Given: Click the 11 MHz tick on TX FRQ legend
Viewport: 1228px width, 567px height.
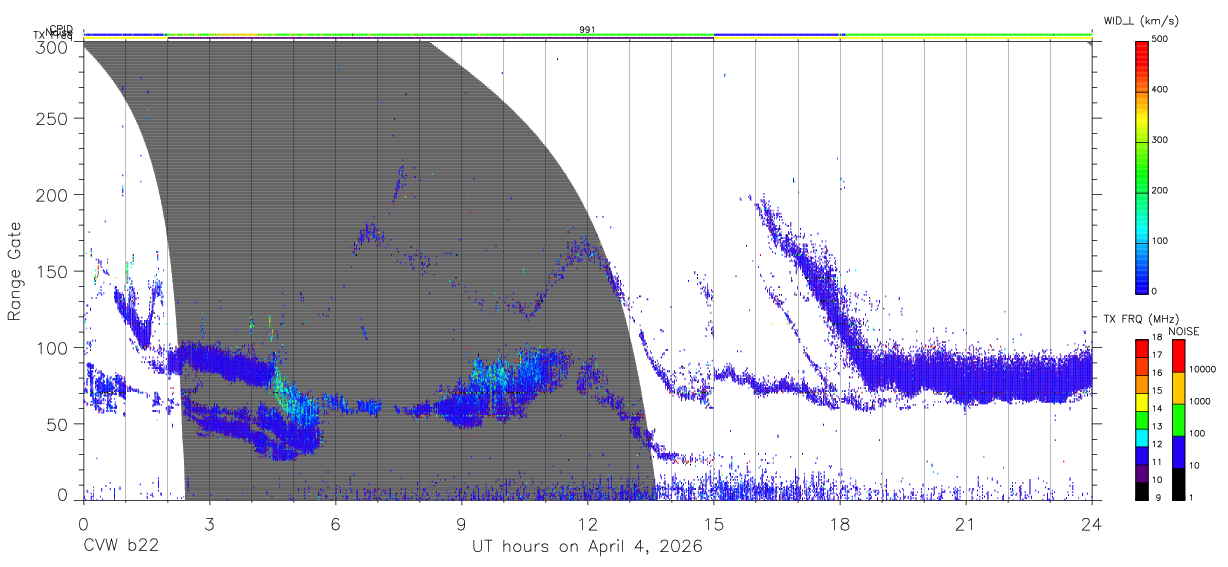Looking at the screenshot, I should coord(1157,463).
